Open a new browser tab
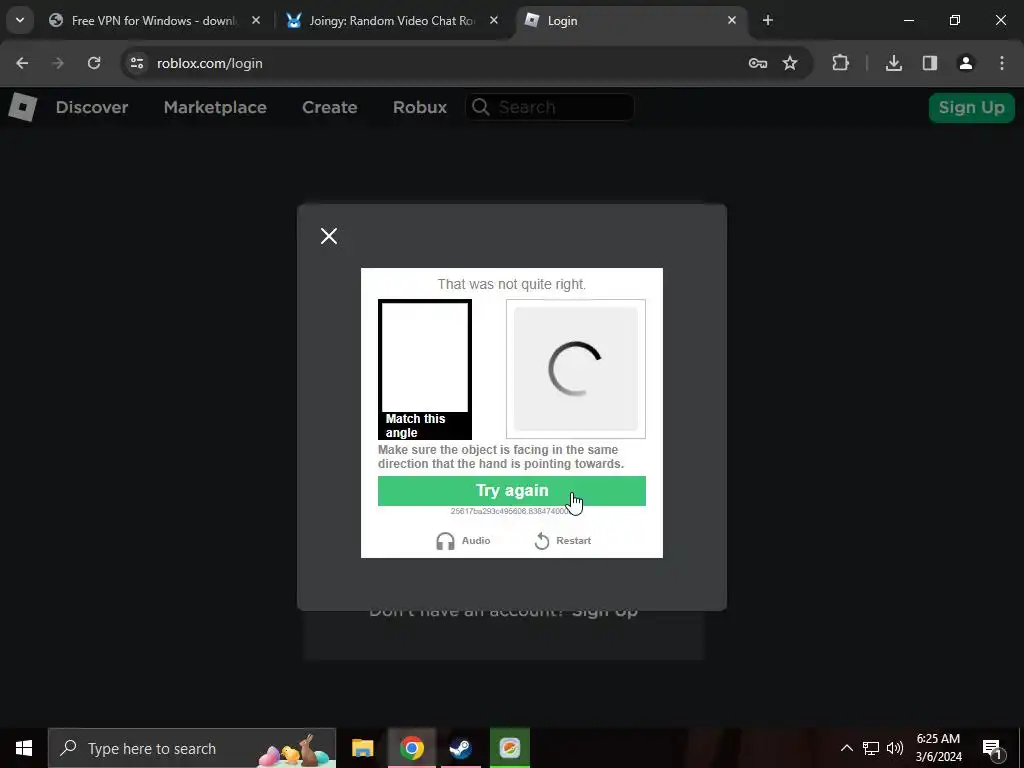The height and width of the screenshot is (768, 1024). [x=768, y=21]
